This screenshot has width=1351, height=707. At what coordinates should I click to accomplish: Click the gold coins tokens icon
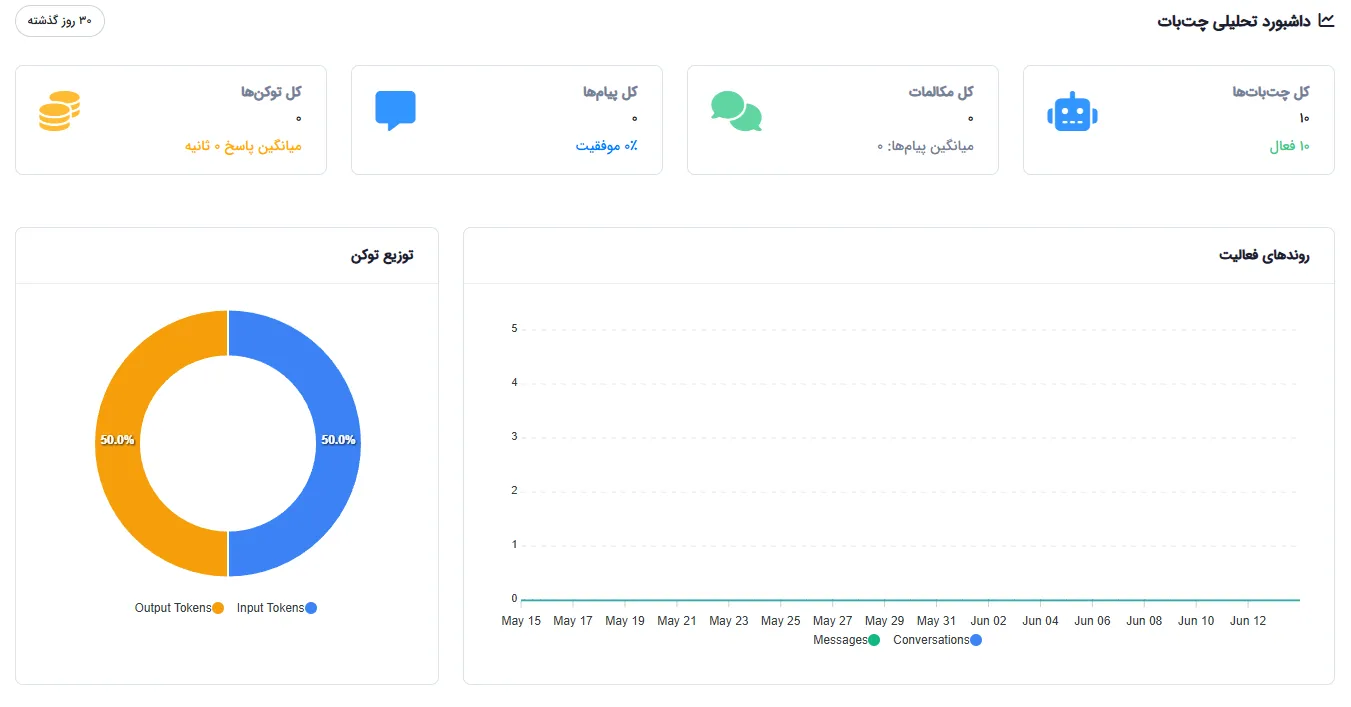coord(59,111)
